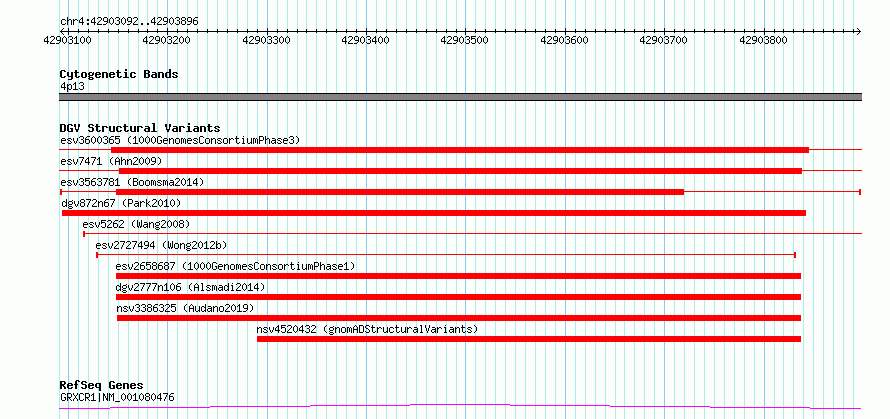Click the 4p13 cytogenetic band bar

(460, 97)
